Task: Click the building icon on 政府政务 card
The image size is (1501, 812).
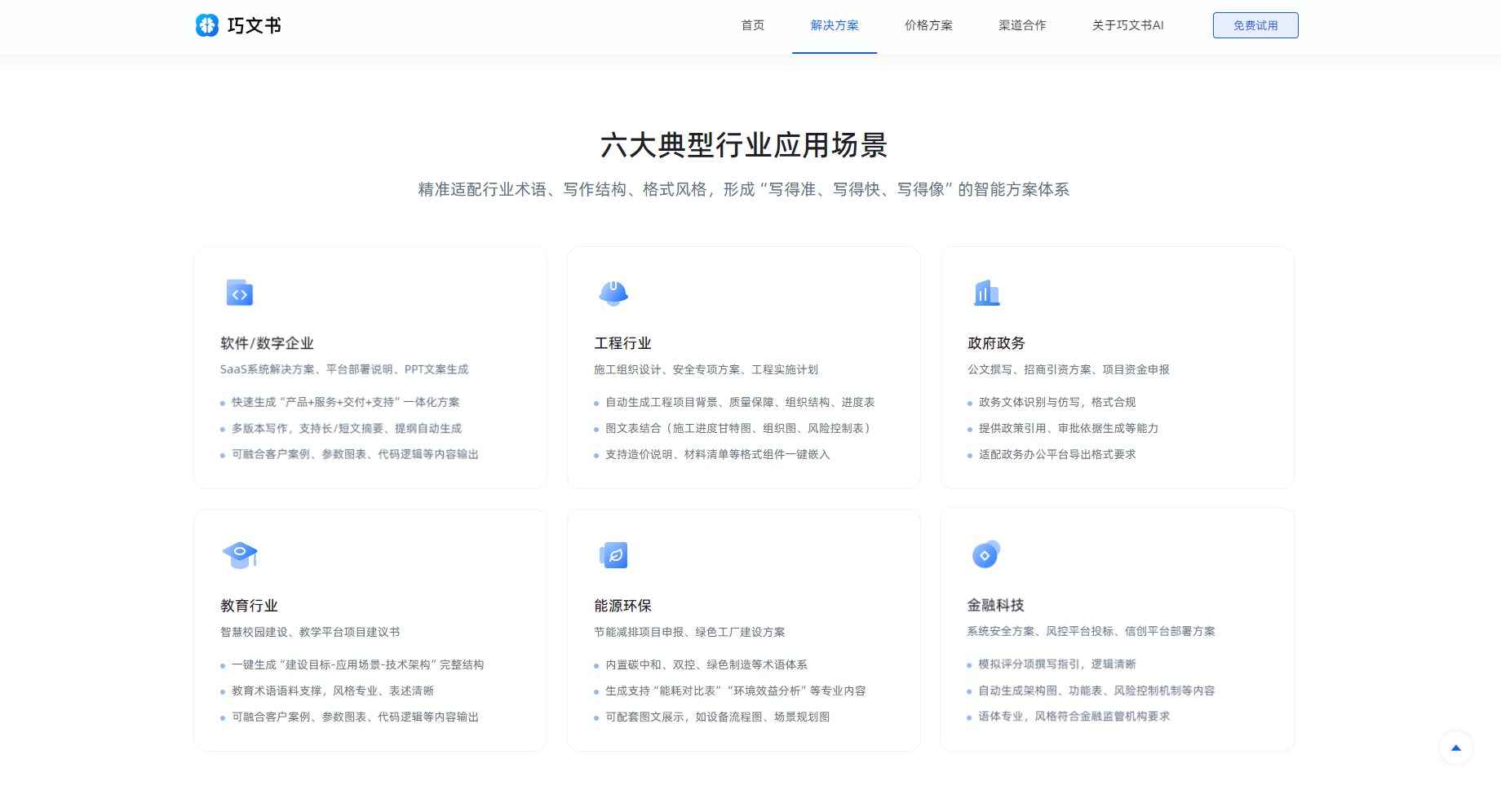Action: [987, 293]
